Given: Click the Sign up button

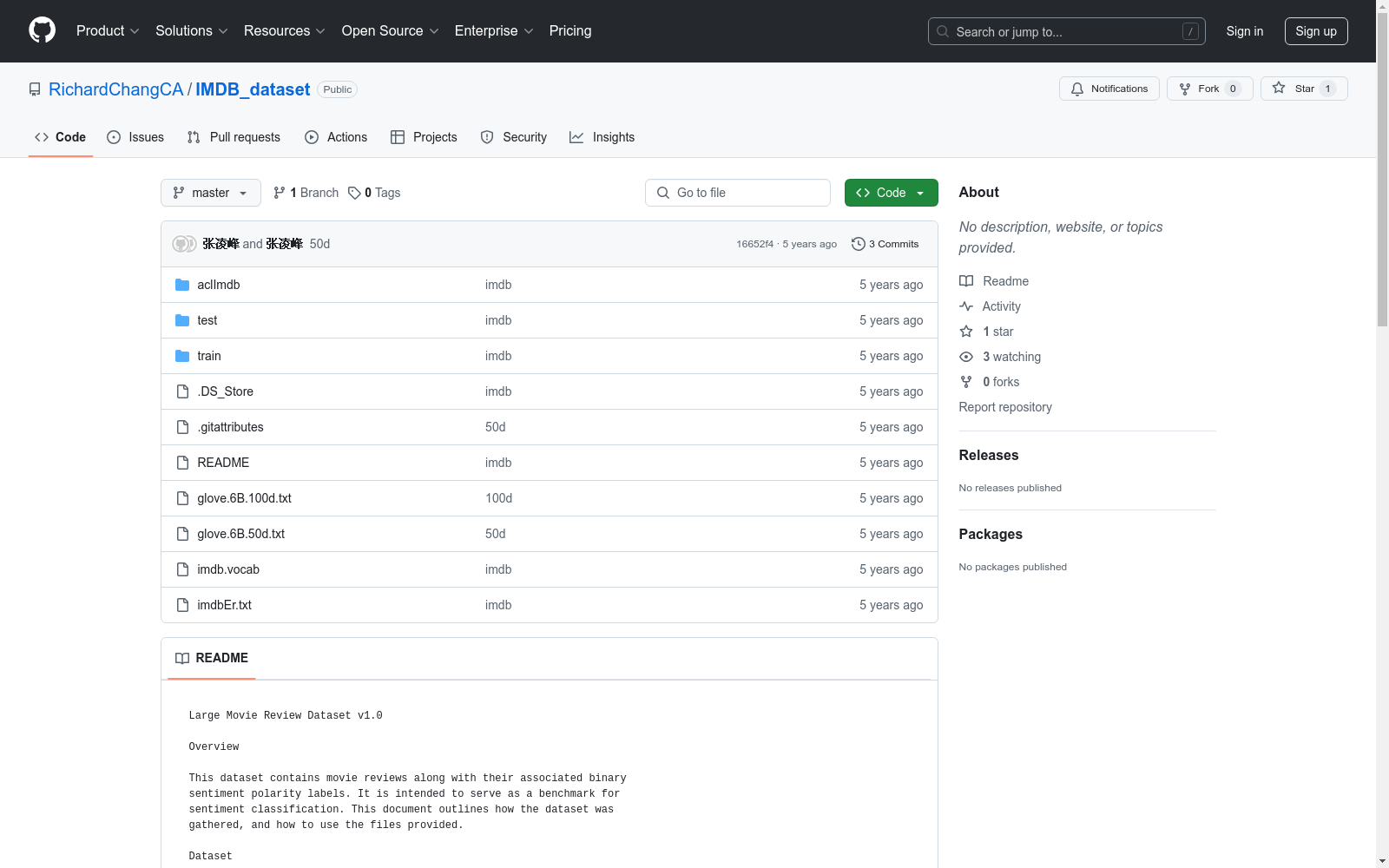Looking at the screenshot, I should tap(1315, 31).
